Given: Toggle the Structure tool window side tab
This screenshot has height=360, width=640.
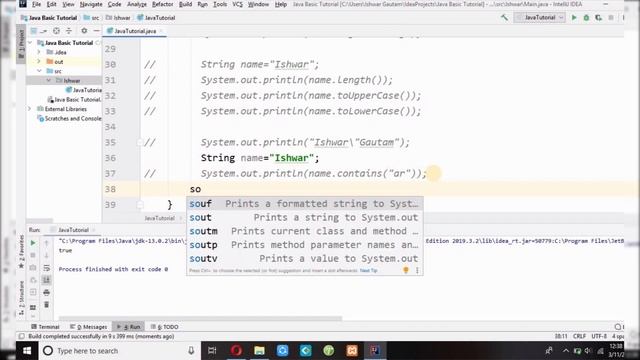Looking at the screenshot, I should [x=21, y=298].
